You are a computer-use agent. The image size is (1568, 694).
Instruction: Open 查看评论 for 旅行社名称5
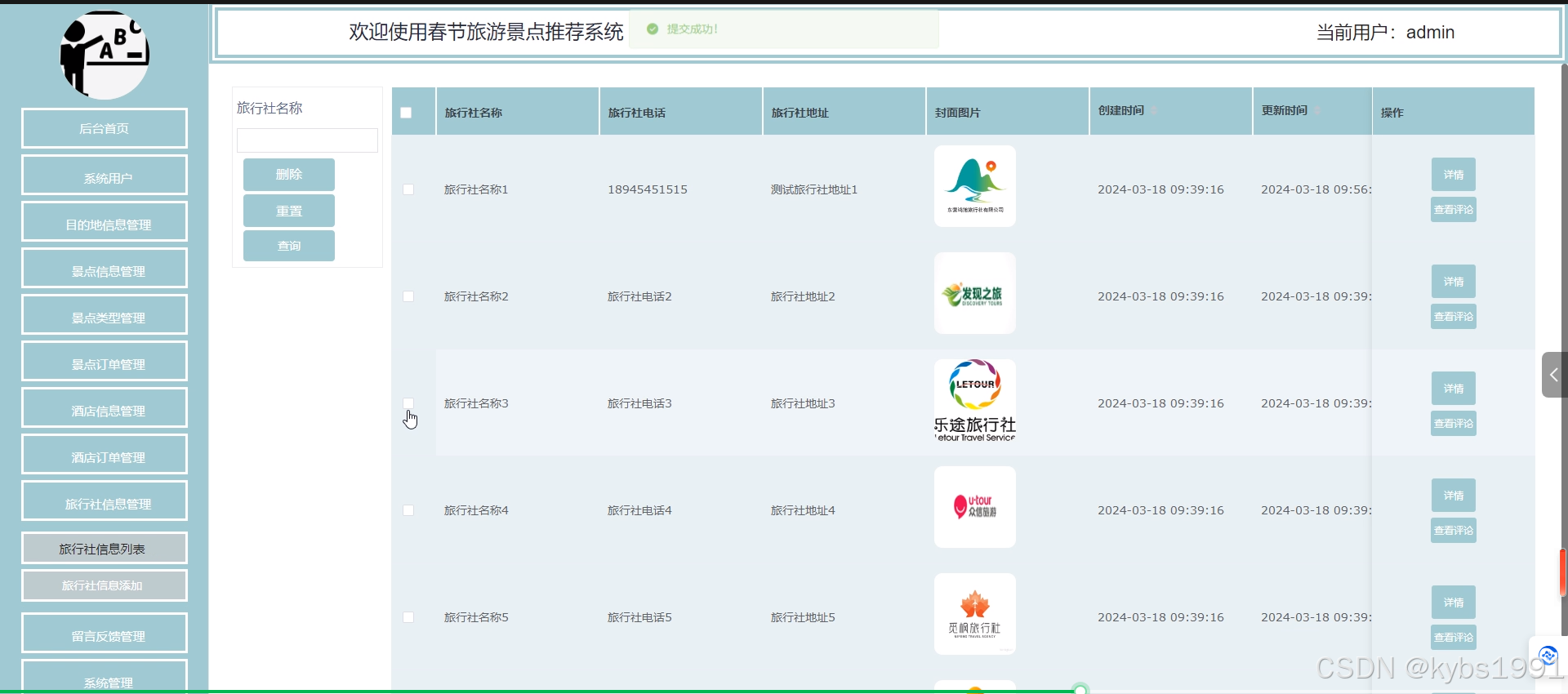(1454, 638)
